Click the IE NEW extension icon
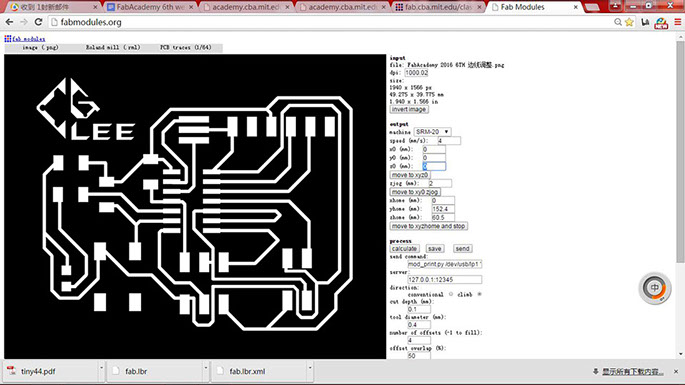 pos(661,23)
